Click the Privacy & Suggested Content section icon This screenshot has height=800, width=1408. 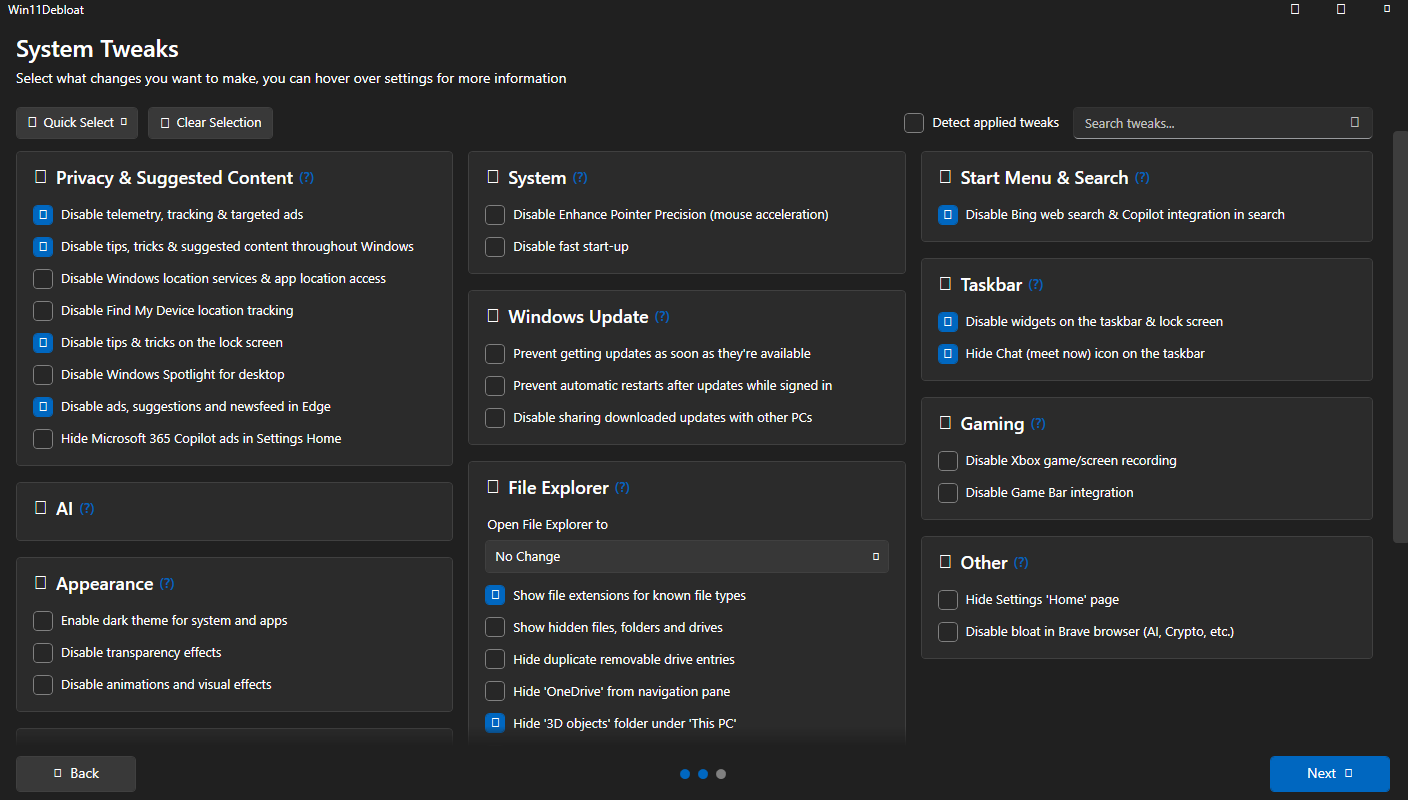click(x=41, y=177)
